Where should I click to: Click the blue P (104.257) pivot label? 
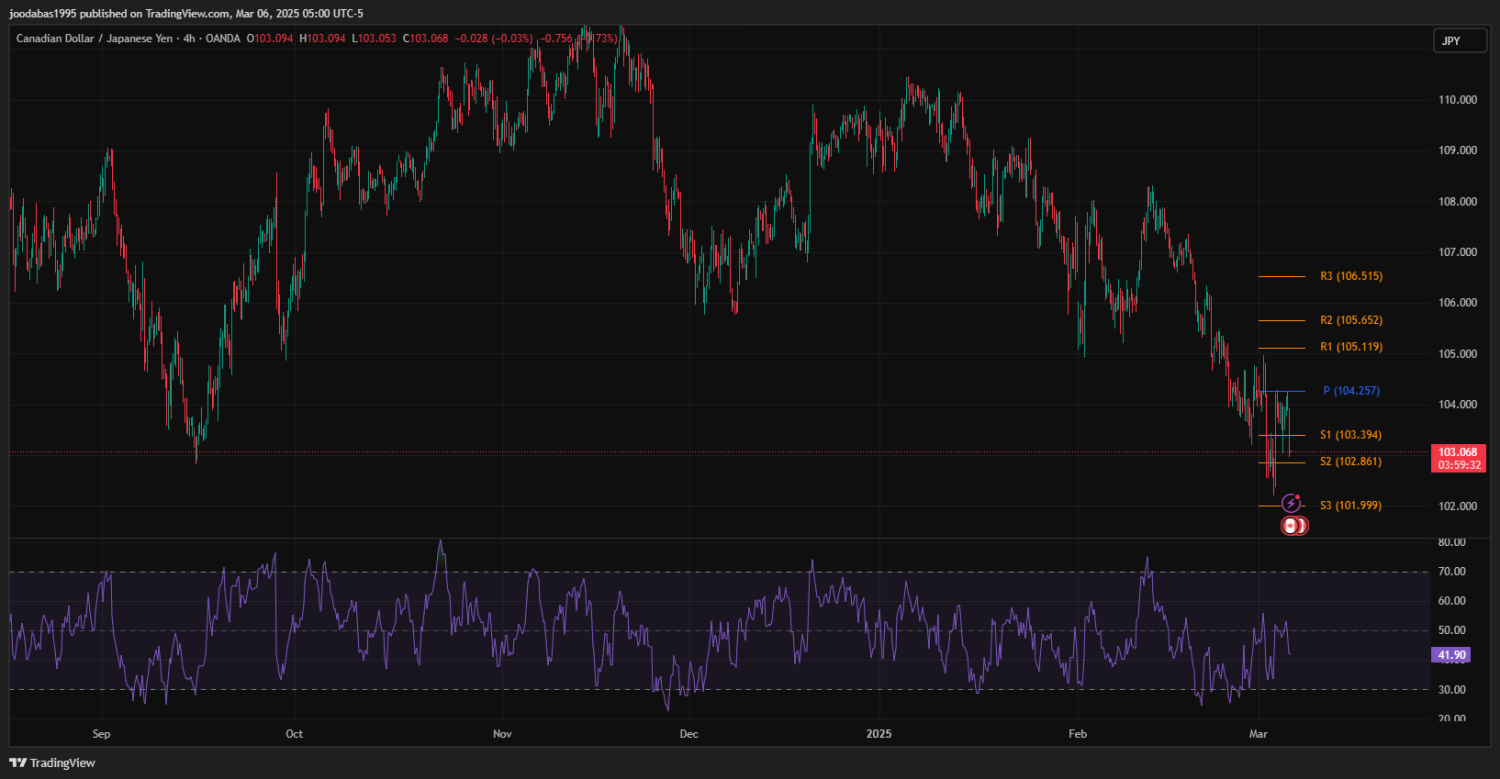[1350, 391]
